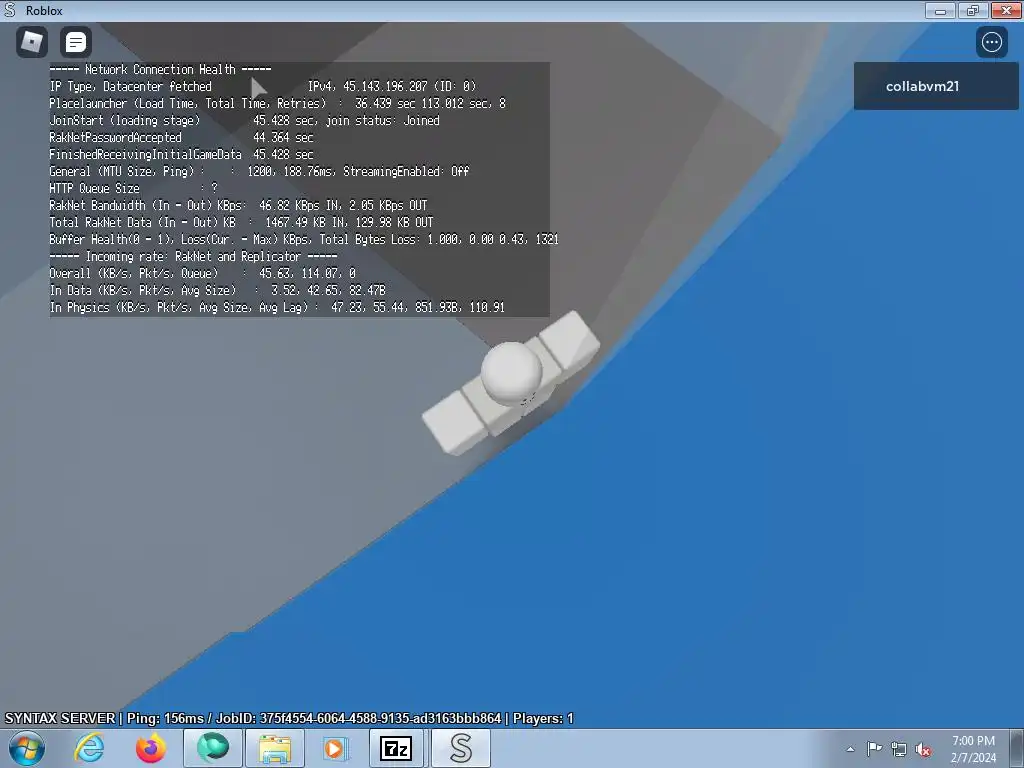Click the white Roblox character avatar
Image resolution: width=1024 pixels, height=768 pixels.
coord(511,383)
